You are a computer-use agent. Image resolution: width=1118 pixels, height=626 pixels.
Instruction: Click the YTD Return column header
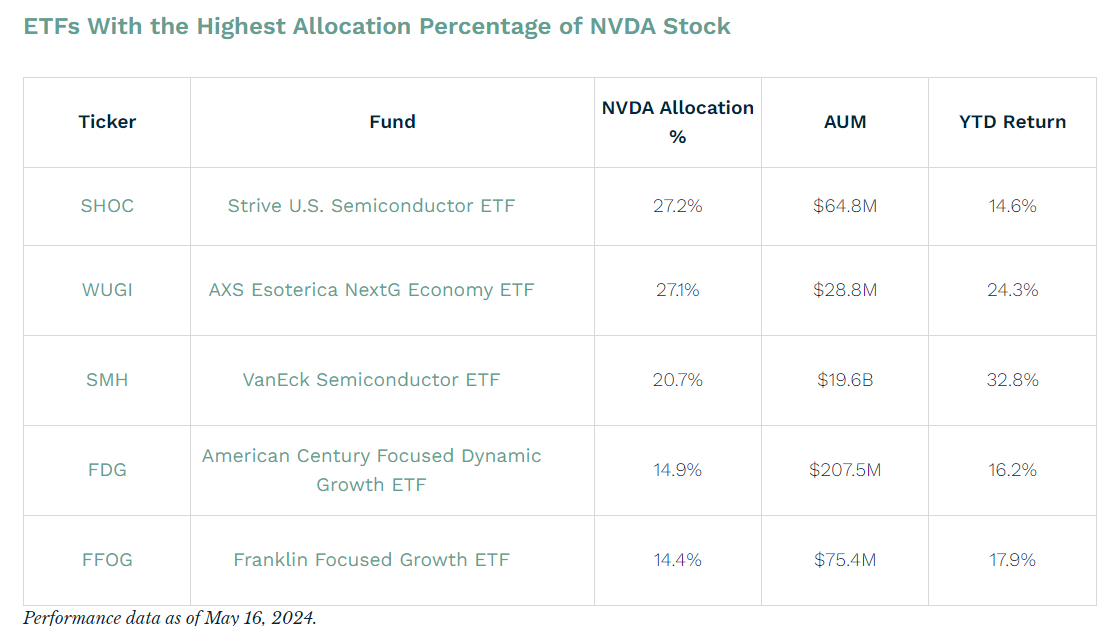pyautogui.click(x=1012, y=122)
